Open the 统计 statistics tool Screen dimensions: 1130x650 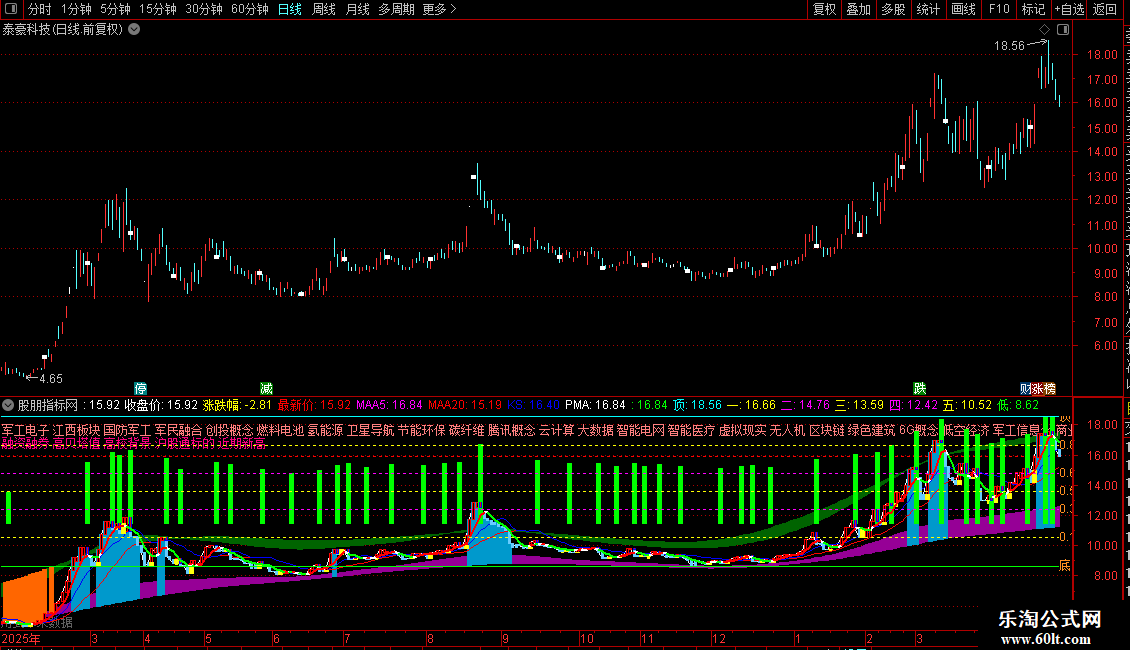(928, 9)
